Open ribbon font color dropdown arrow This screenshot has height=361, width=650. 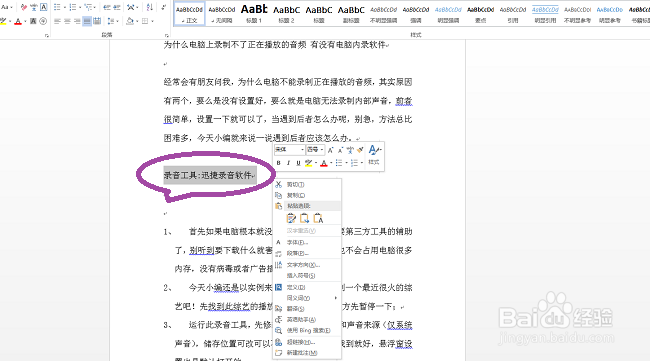pyautogui.click(x=25, y=21)
